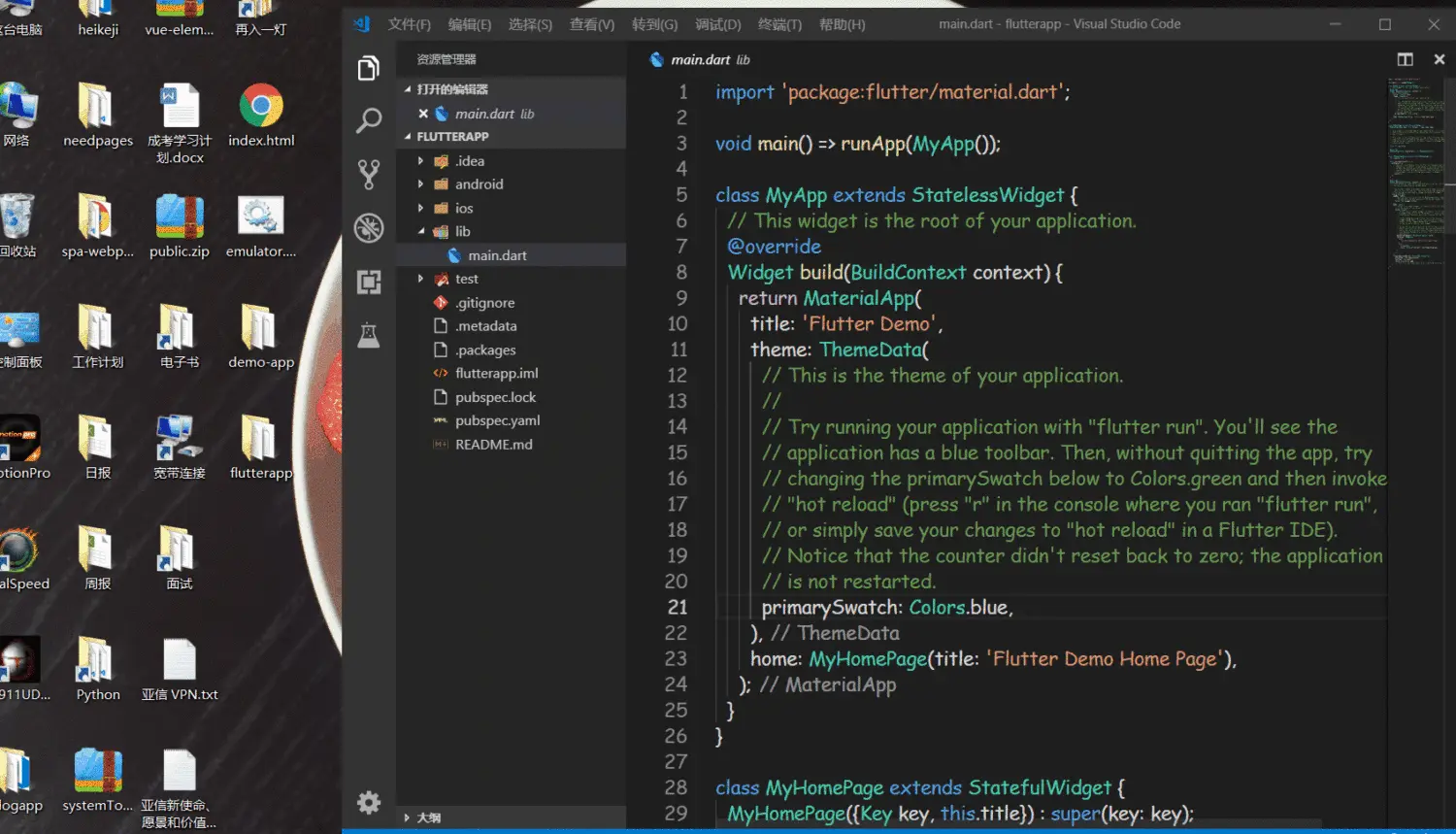Image resolution: width=1456 pixels, height=834 pixels.
Task: Select the index.html Chrome desktop icon
Action: click(x=261, y=116)
